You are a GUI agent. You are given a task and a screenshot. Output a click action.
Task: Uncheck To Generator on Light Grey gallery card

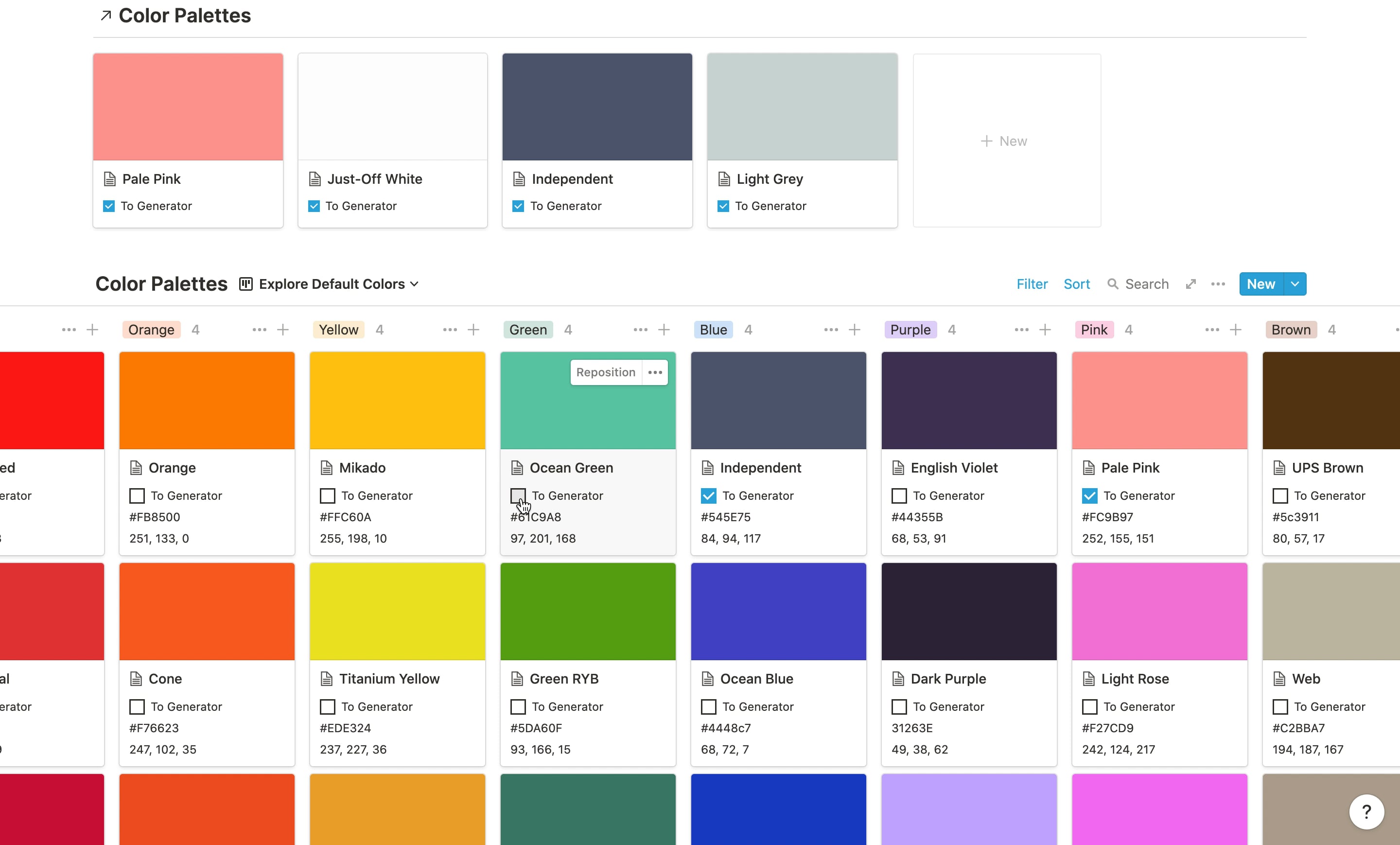click(x=723, y=206)
